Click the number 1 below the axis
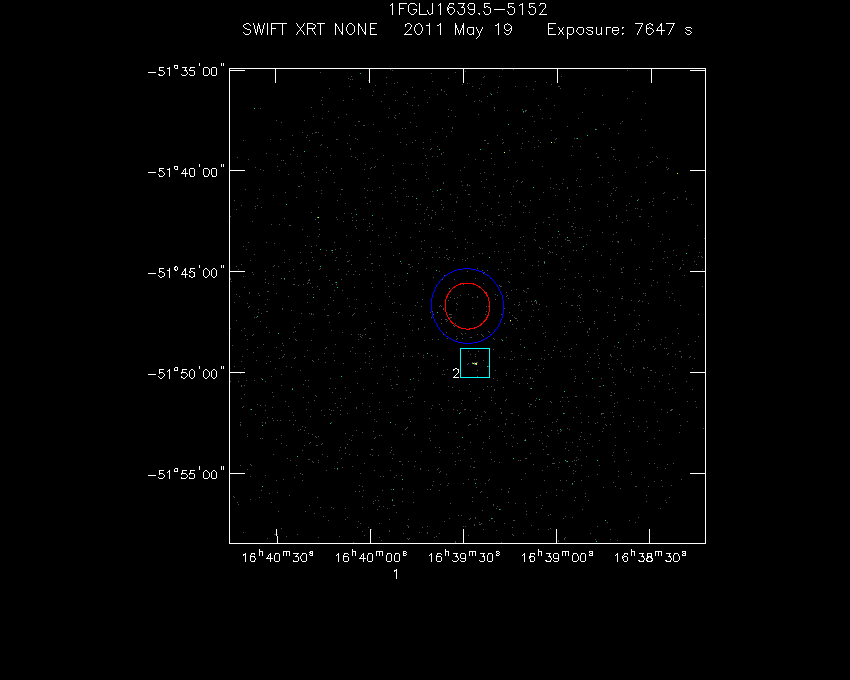This screenshot has height=680, width=850. point(396,574)
